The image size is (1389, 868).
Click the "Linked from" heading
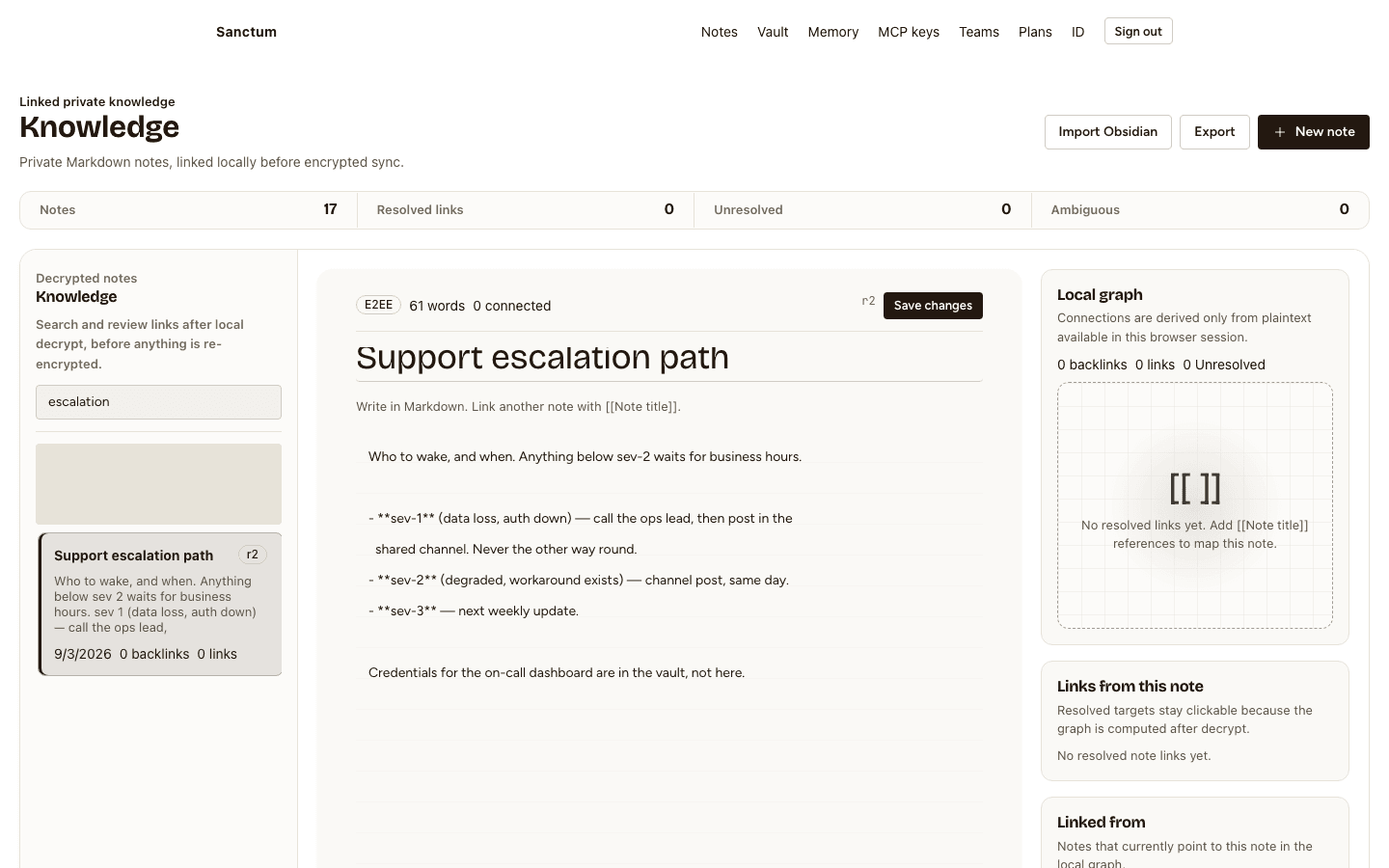click(x=1102, y=822)
